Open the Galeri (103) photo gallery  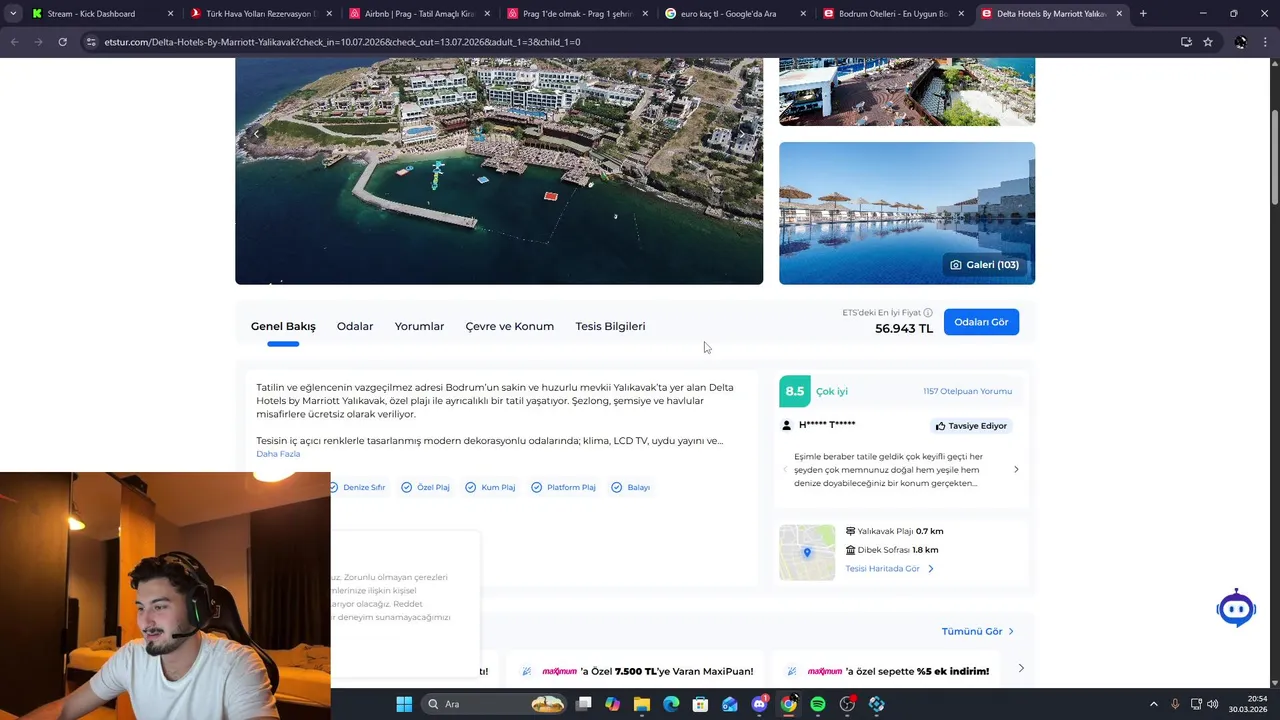coord(985,265)
